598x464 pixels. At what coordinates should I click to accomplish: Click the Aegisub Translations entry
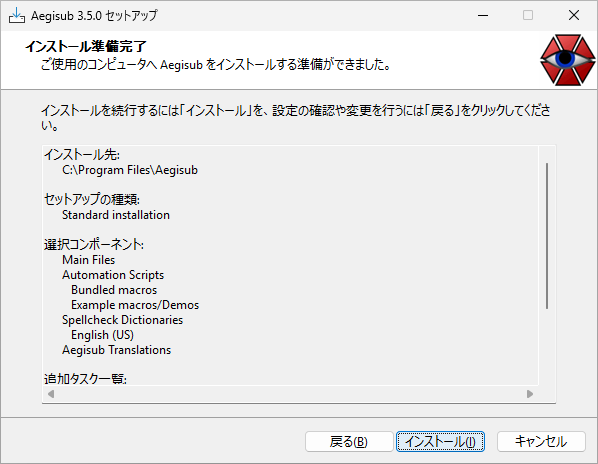116,350
